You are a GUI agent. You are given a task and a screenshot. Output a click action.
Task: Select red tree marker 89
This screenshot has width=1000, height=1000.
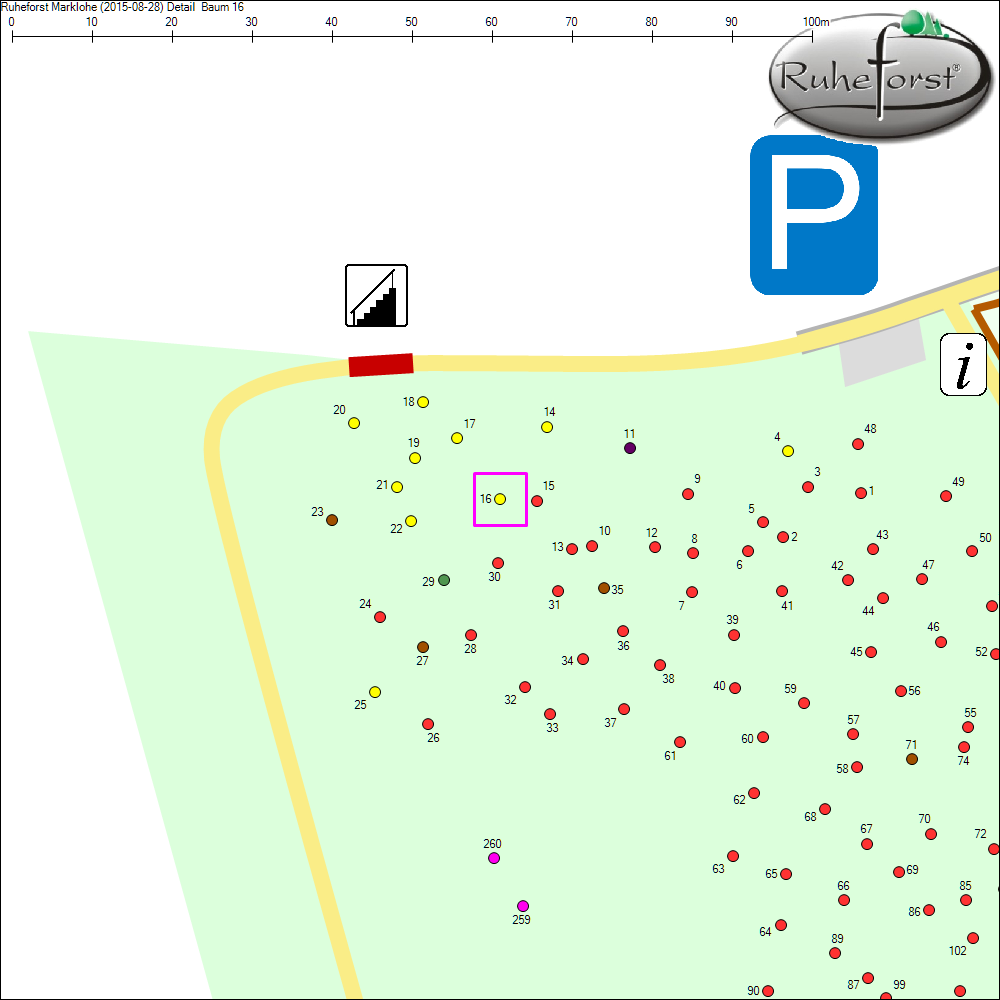[x=835, y=953]
